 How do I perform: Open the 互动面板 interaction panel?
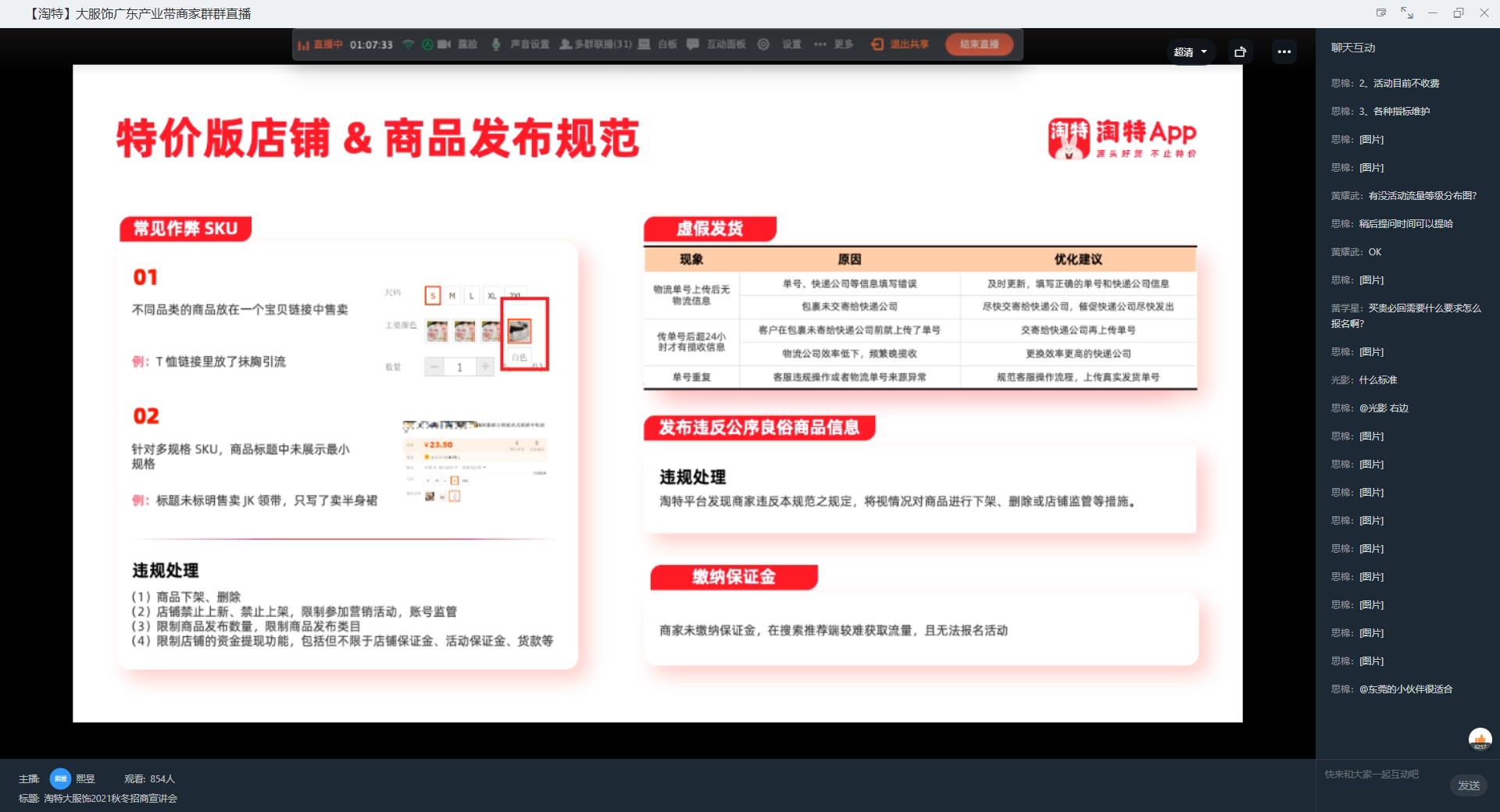[x=716, y=45]
